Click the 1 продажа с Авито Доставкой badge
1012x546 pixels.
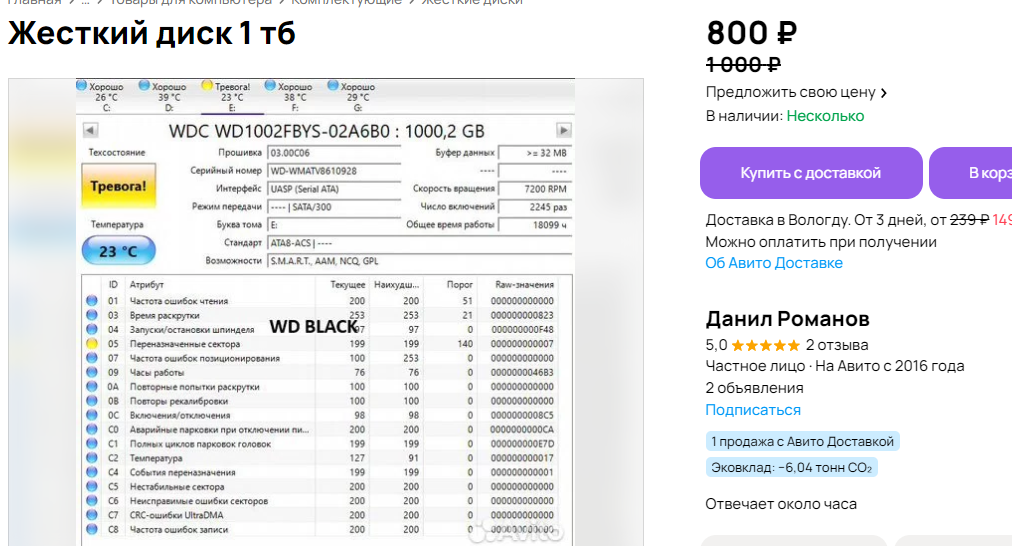tap(802, 441)
